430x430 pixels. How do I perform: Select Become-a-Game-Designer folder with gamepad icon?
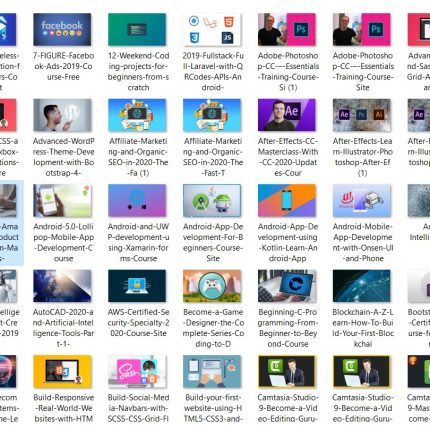tap(212, 286)
